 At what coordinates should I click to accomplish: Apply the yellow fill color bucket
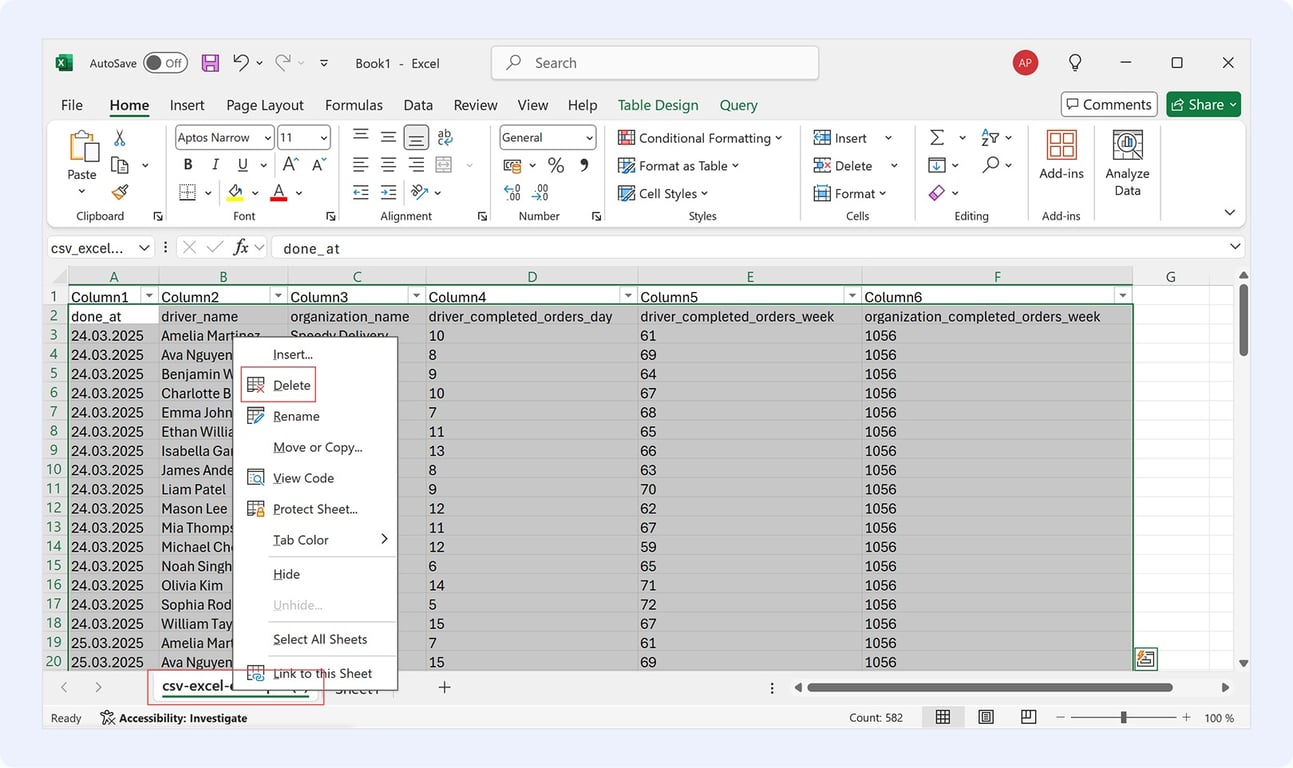tap(236, 192)
